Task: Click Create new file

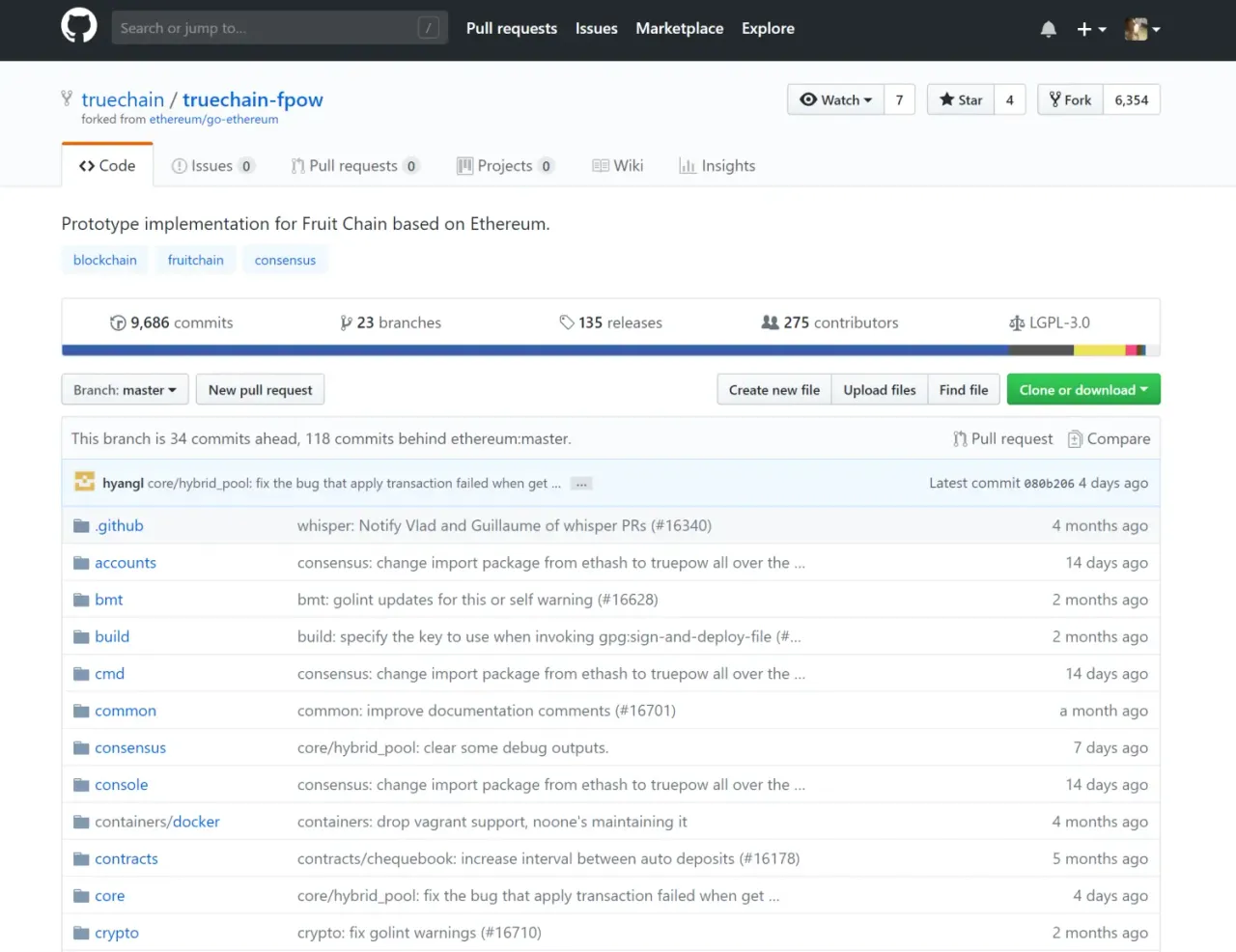Action: (774, 390)
